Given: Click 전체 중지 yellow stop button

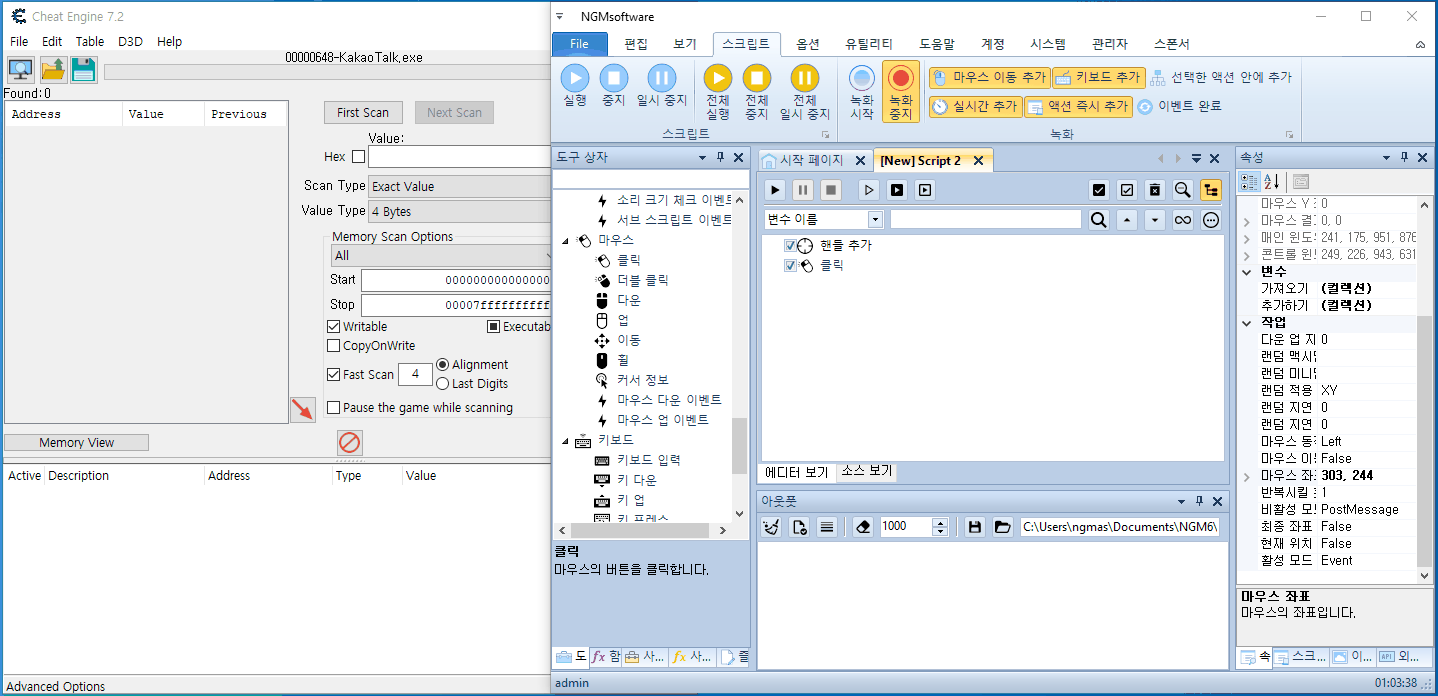Looking at the screenshot, I should click(x=757, y=92).
